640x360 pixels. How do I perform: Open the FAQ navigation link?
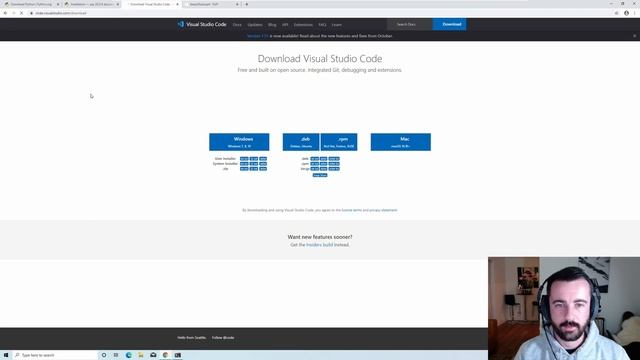pos(322,25)
